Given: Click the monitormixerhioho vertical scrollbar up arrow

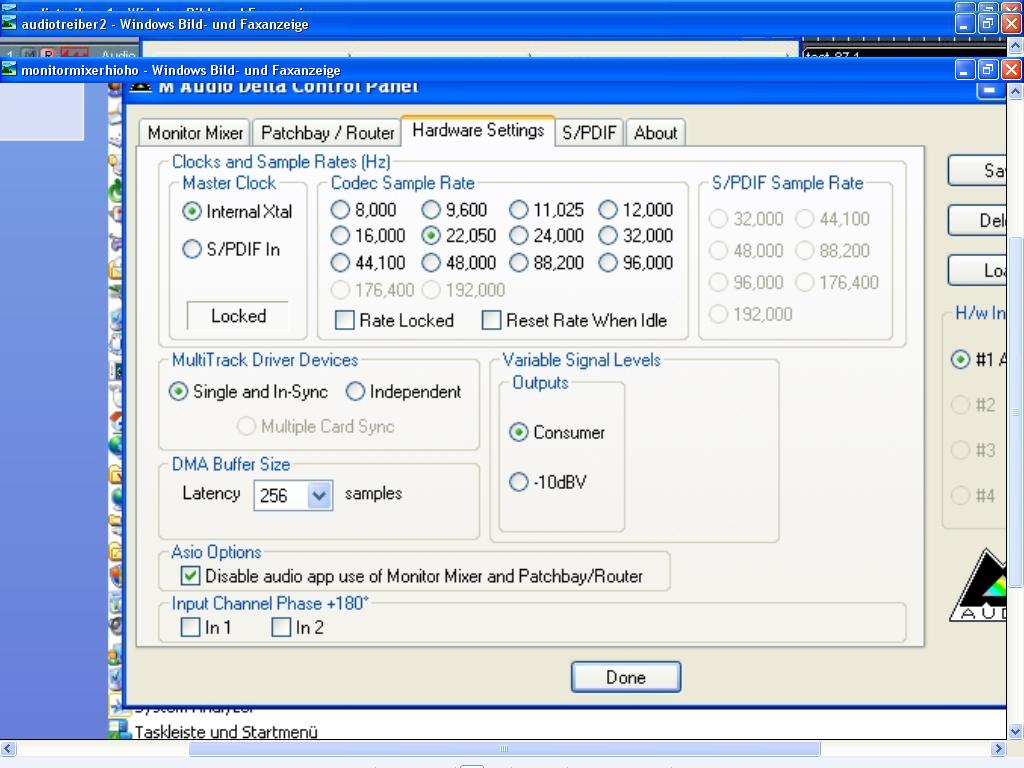Looking at the screenshot, I should click(1015, 91).
